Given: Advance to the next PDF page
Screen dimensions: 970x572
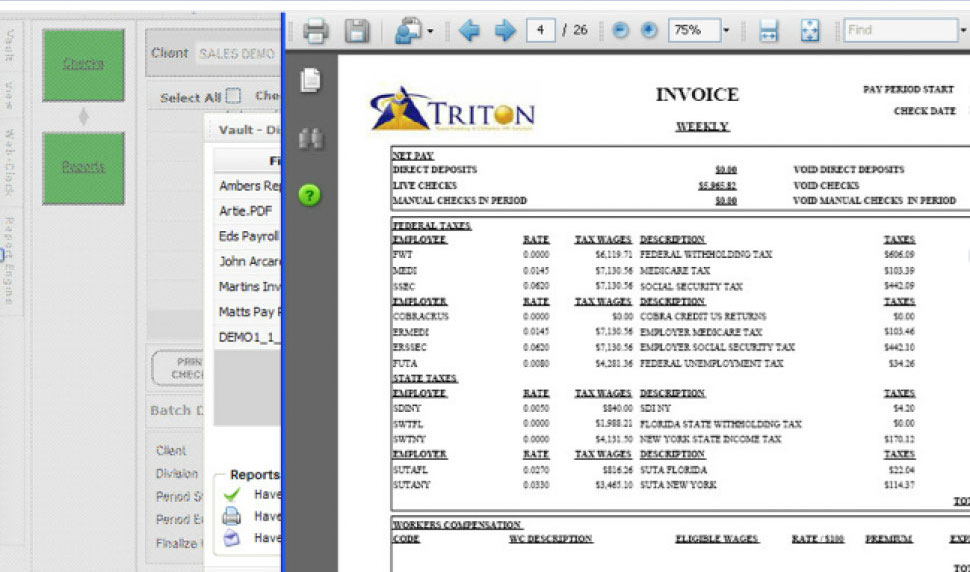Looking at the screenshot, I should 505,31.
